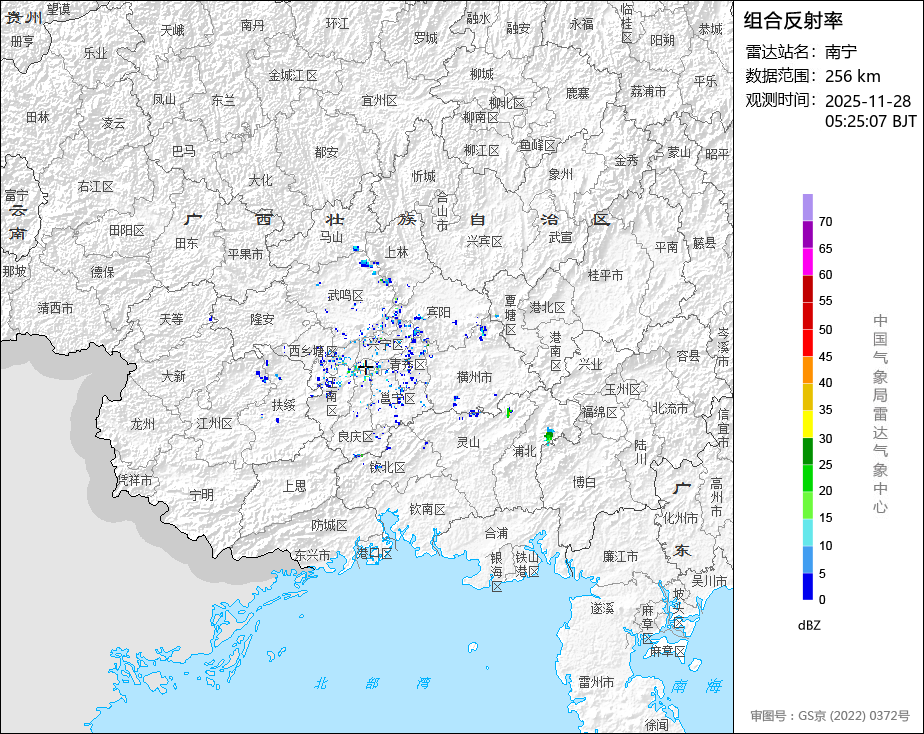This screenshot has height=734, width=924.
Task: Click the black cross radar center marker
Action: pyautogui.click(x=366, y=368)
